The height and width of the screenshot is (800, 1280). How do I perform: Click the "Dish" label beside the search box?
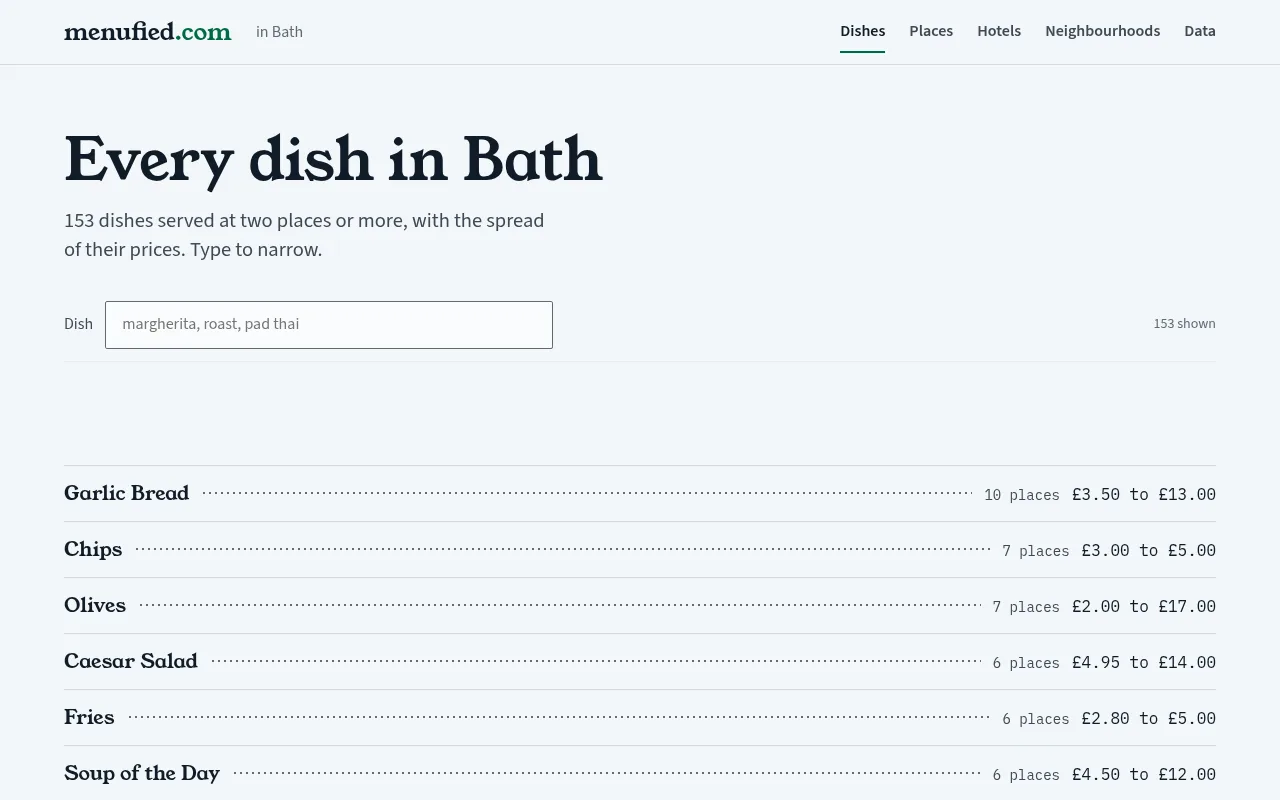(x=78, y=324)
